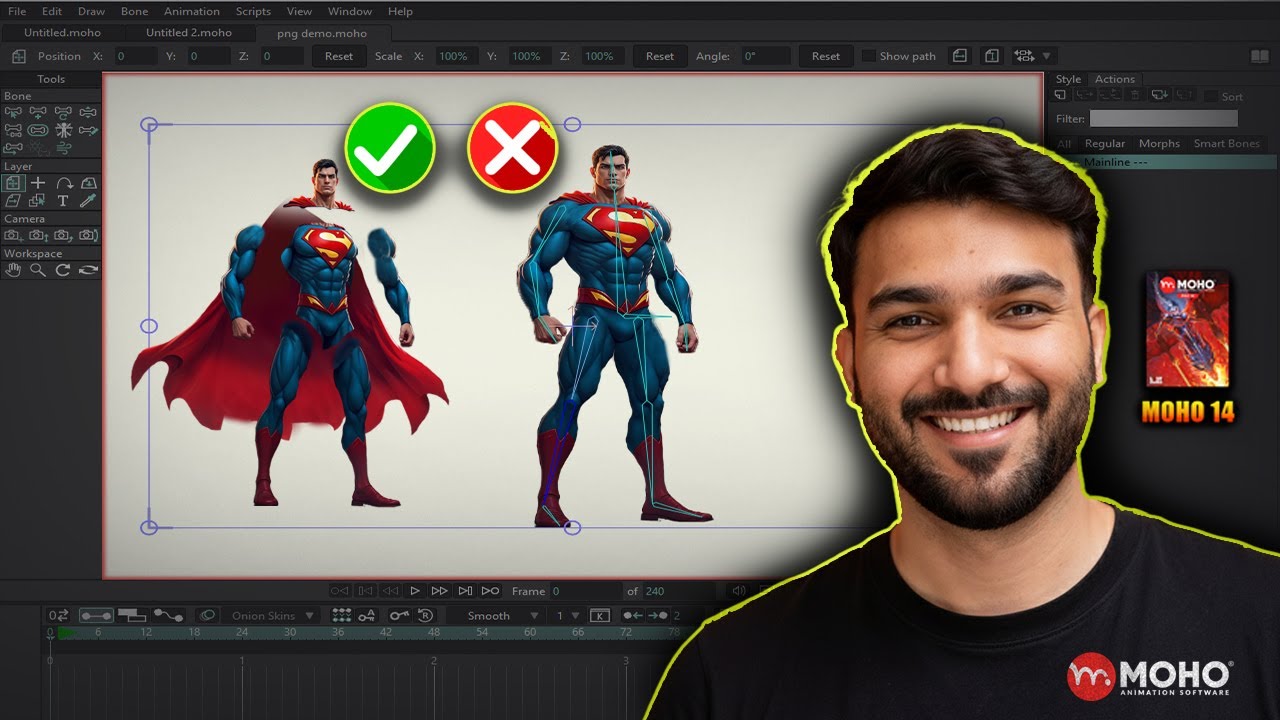Open the Scripts menu
This screenshot has width=1280, height=720.
pos(253,11)
